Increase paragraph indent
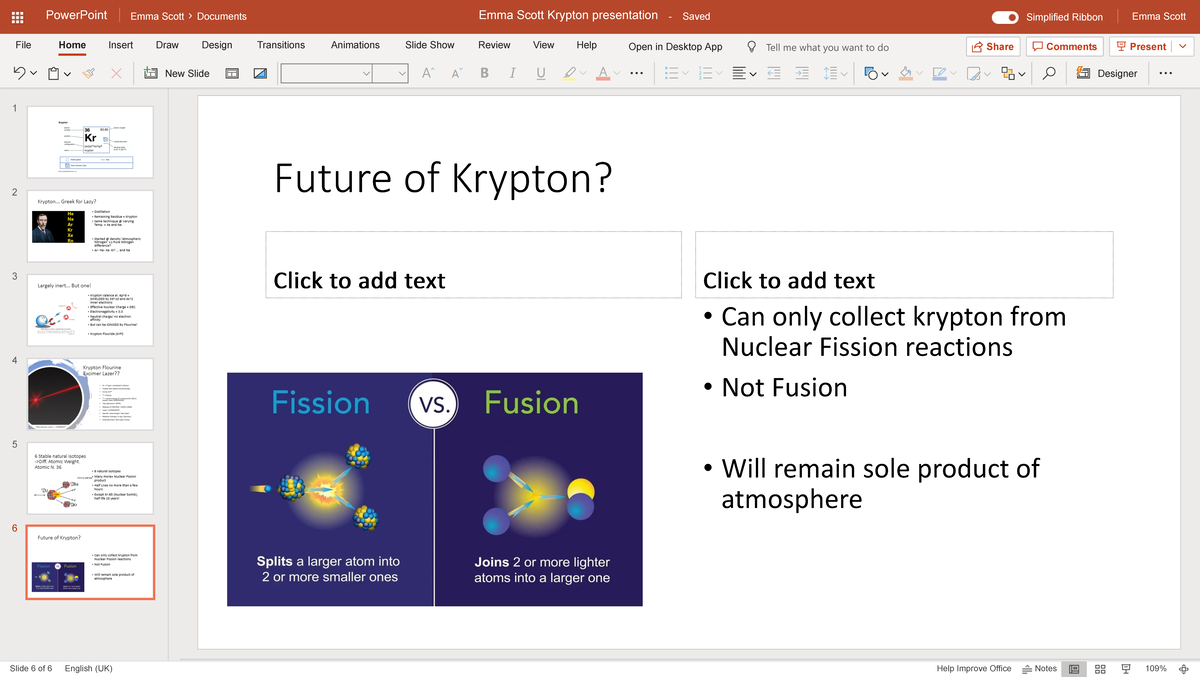Screen dimensions: 1200x677 (x=802, y=73)
